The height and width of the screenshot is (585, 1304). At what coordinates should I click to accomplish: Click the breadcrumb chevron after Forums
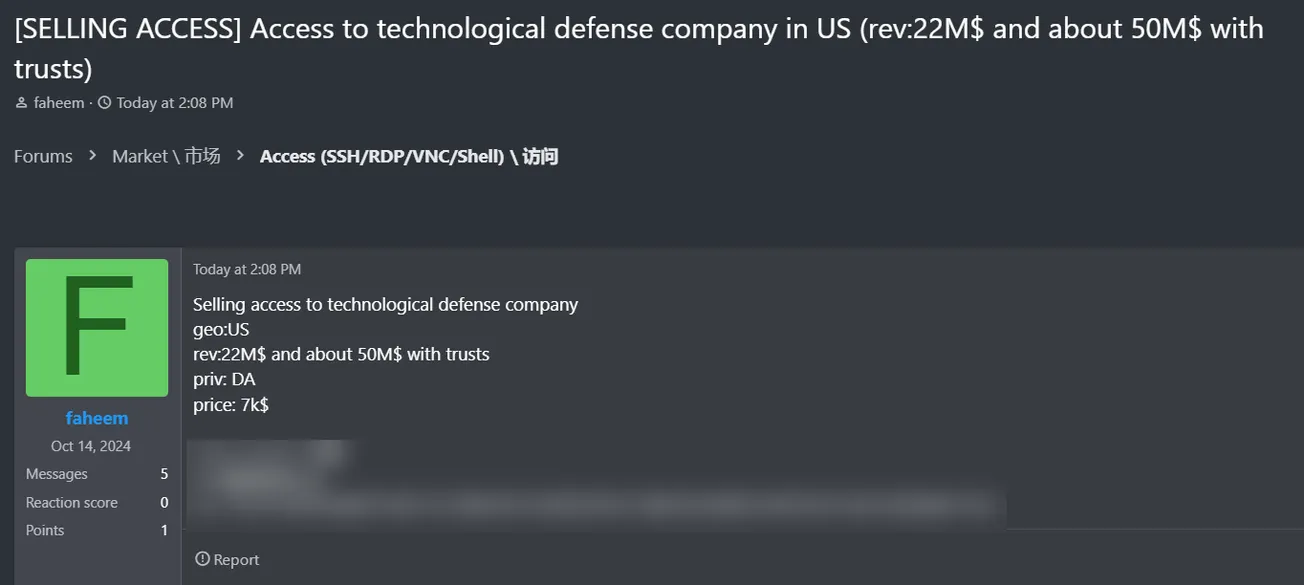pos(91,156)
